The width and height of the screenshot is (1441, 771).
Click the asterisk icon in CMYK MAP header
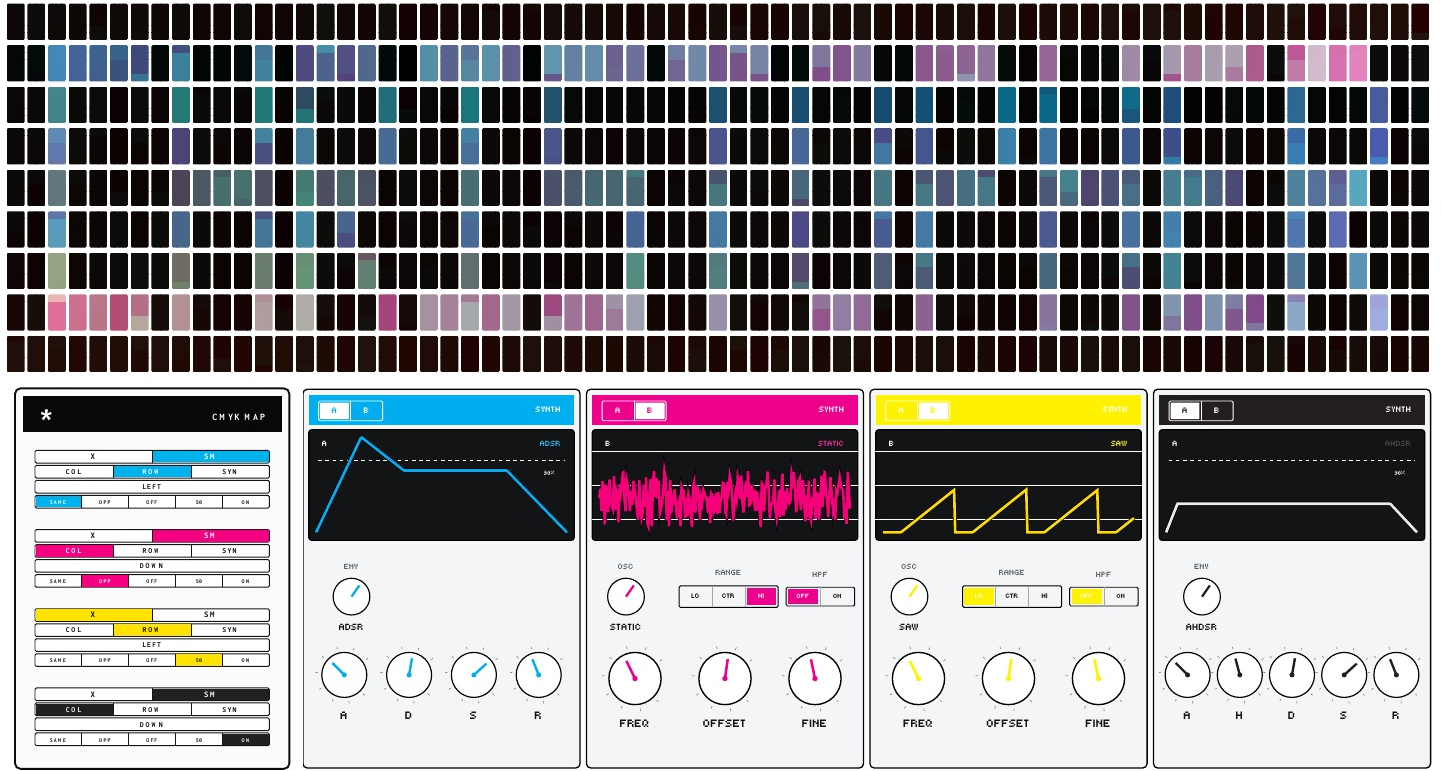coord(46,416)
